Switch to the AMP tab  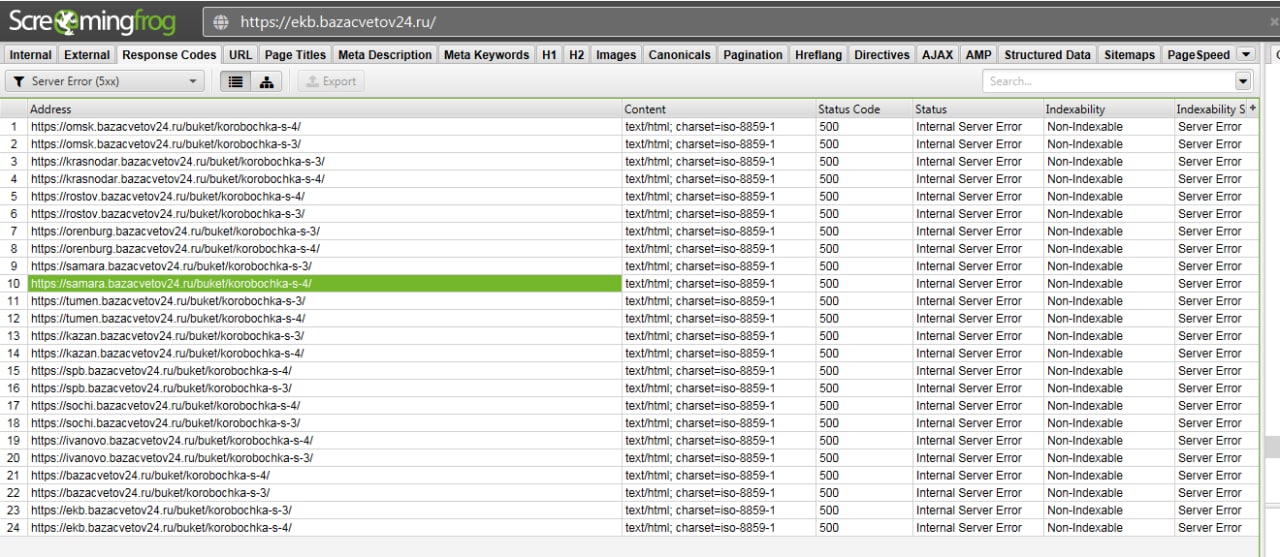tap(978, 55)
